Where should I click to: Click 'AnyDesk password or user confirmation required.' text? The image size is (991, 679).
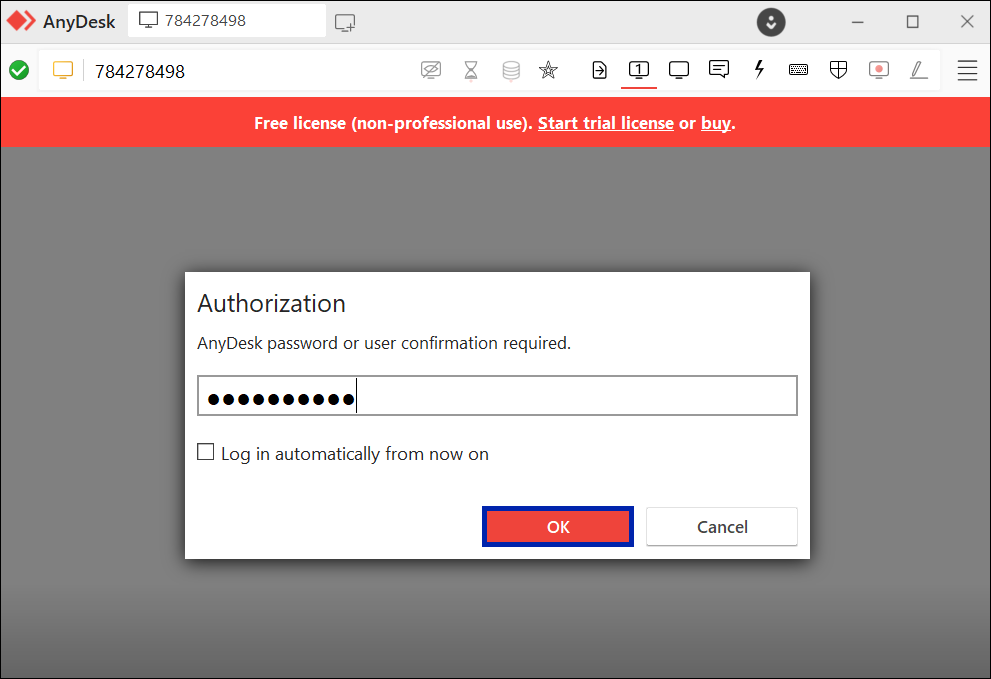tap(384, 343)
